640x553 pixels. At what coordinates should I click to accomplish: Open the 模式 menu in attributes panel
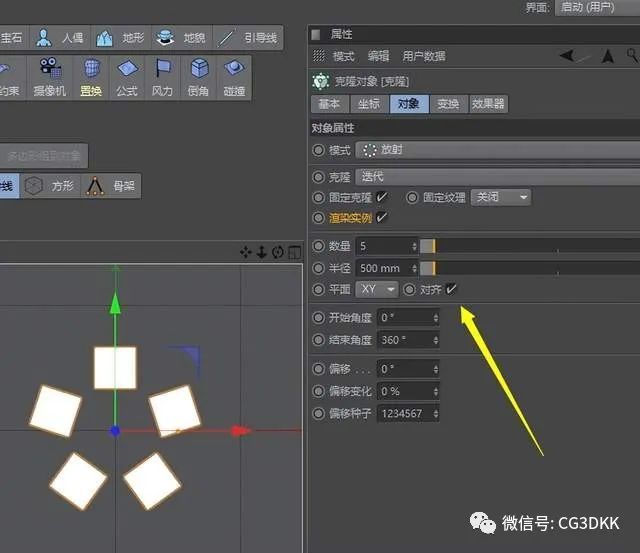click(343, 56)
